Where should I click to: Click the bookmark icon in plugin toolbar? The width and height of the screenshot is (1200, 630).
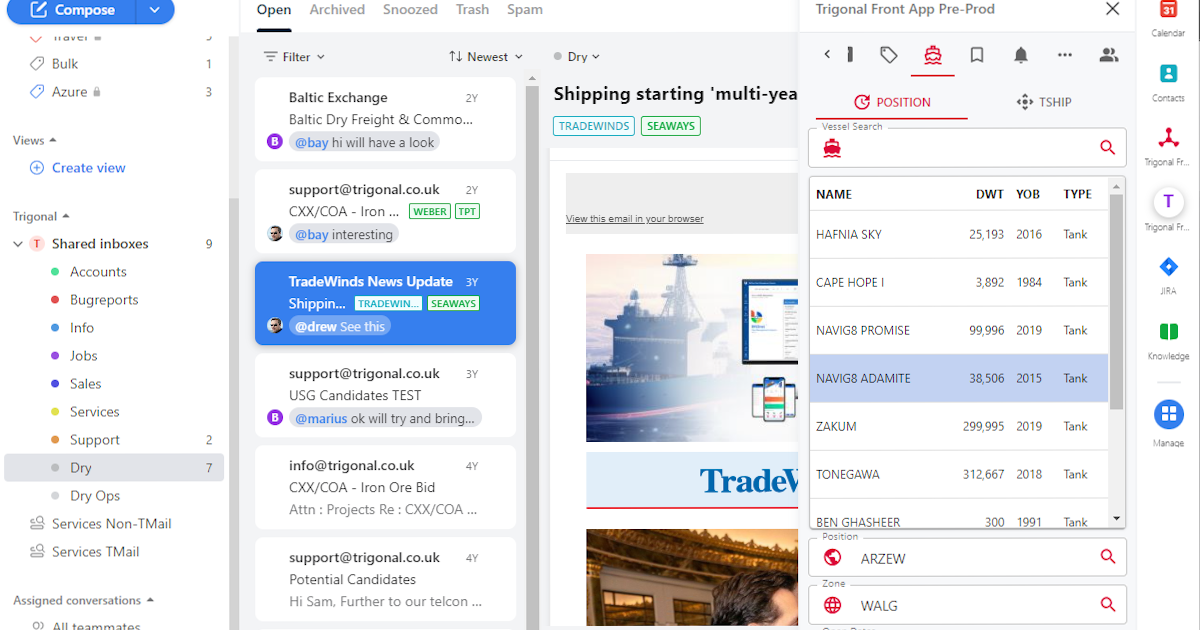[977, 55]
